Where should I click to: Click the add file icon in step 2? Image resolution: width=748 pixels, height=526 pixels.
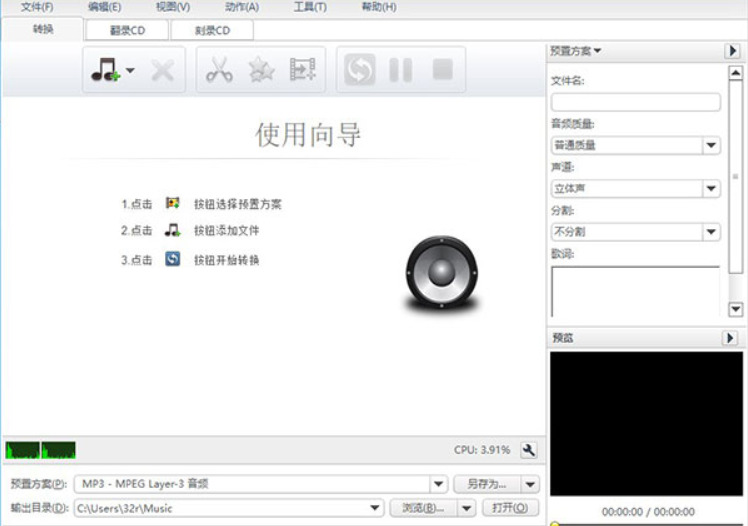(x=172, y=230)
